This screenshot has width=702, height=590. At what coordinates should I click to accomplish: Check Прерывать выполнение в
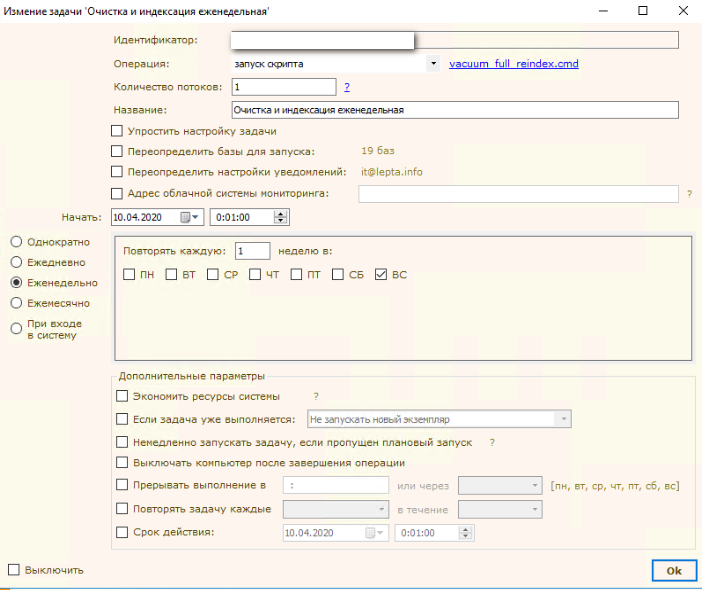tap(122, 485)
